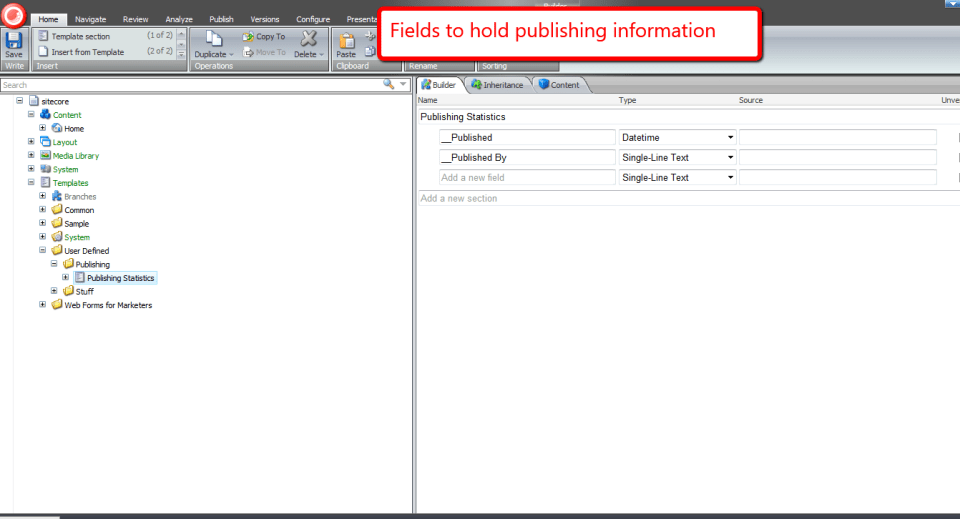Open the __Published field type dropdown

coord(730,138)
